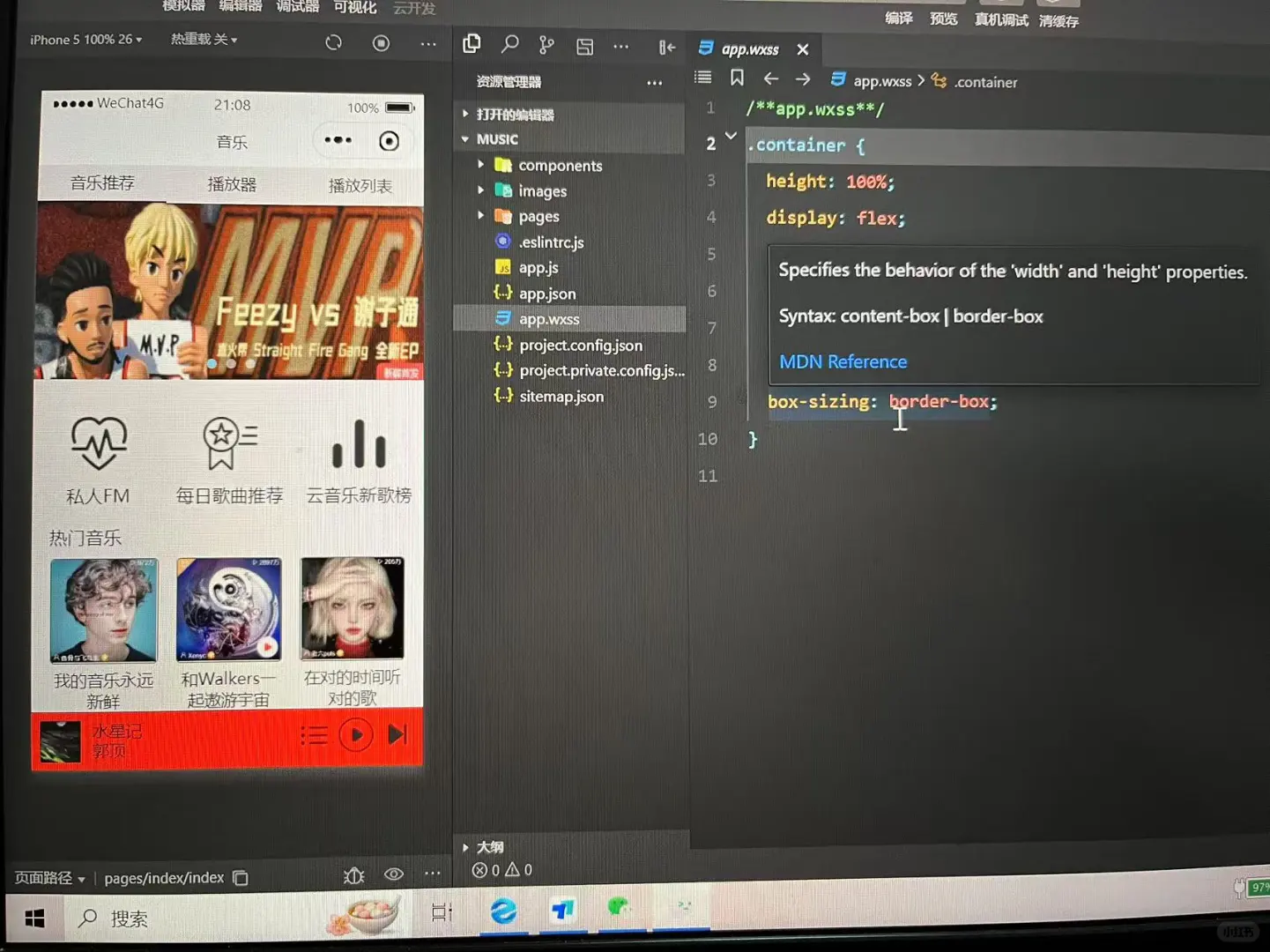
Task: Navigate forward with the right arrow
Action: point(803,79)
